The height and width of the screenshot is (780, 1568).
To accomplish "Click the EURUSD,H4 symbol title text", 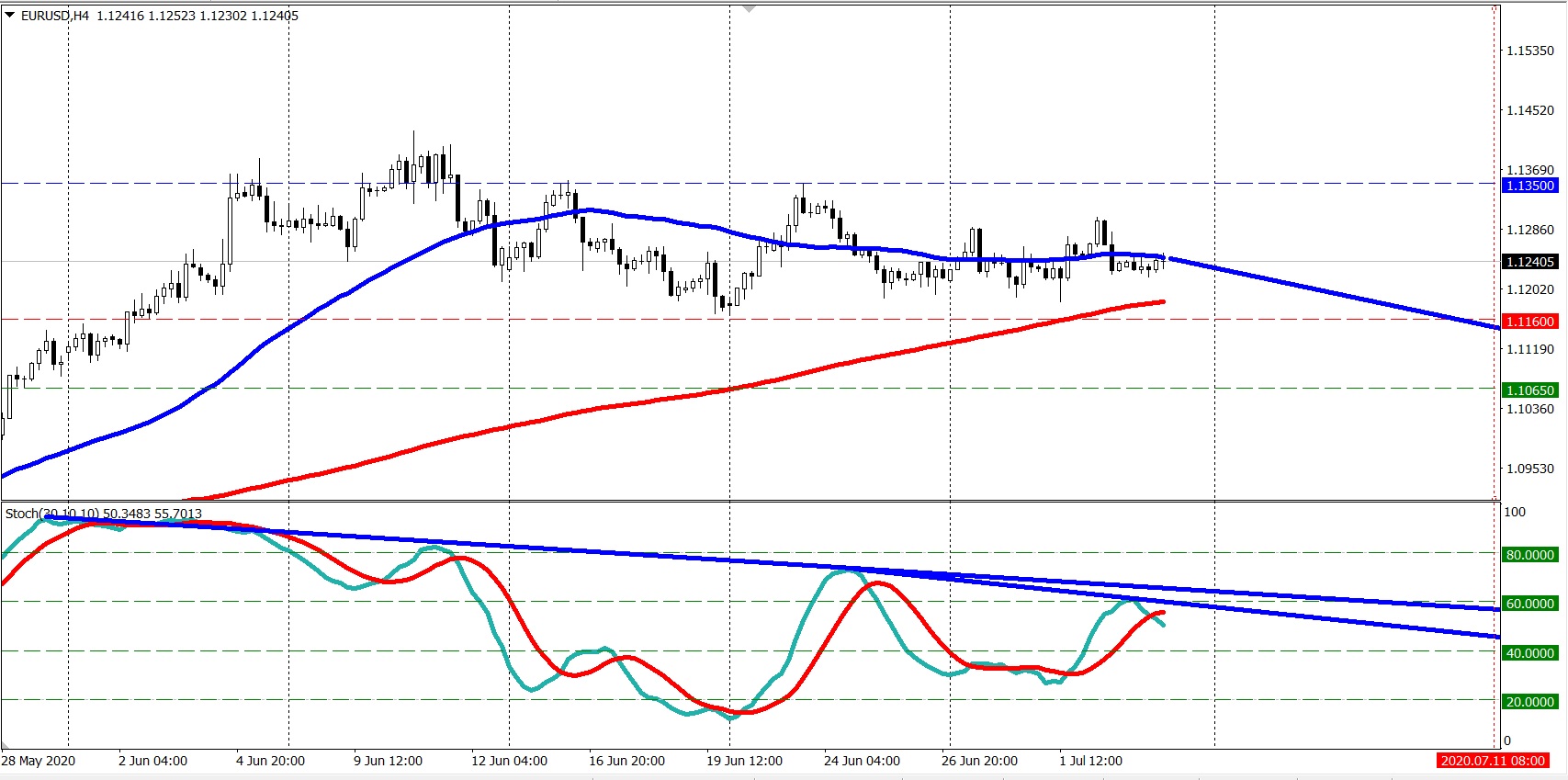I will [55, 16].
